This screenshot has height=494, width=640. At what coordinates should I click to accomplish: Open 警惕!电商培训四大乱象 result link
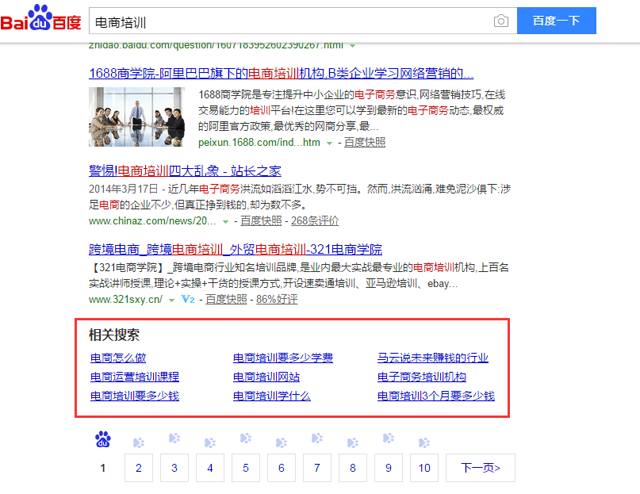click(x=185, y=171)
